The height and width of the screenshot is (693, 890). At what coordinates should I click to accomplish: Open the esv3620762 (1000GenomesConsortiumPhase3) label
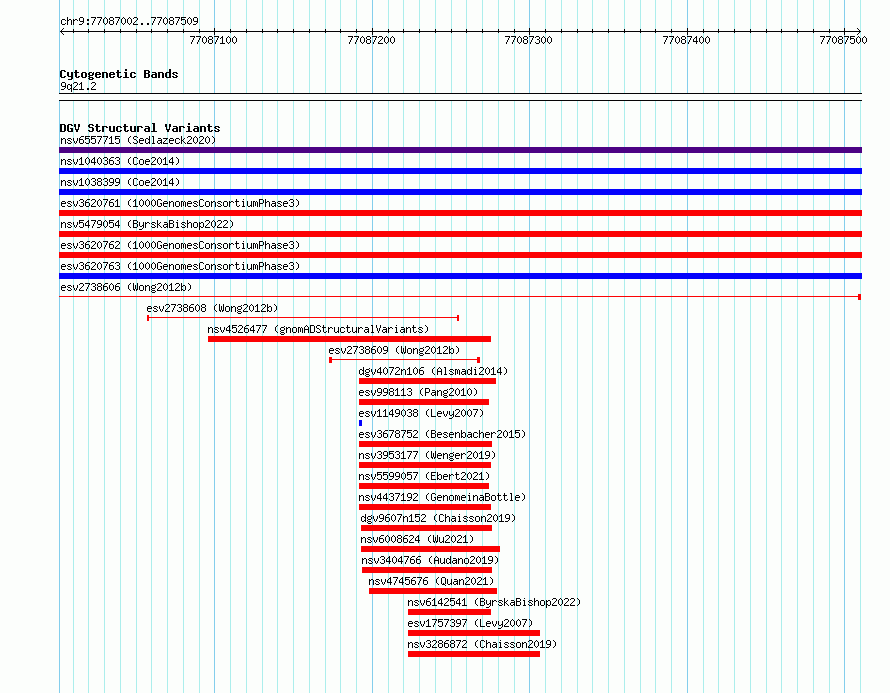click(x=180, y=245)
